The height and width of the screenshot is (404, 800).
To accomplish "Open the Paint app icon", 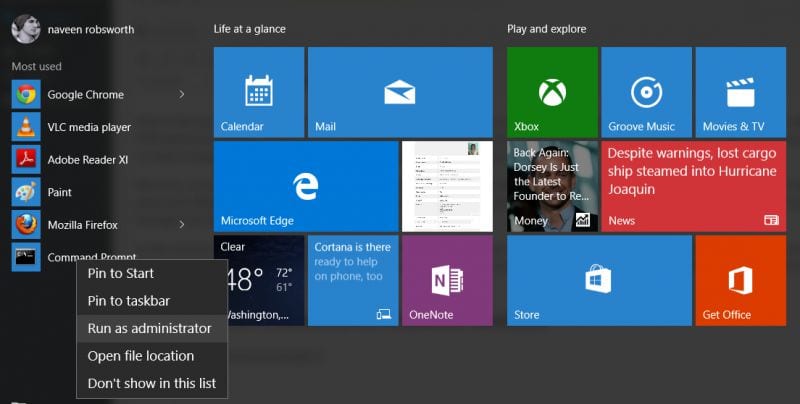I will coord(25,192).
